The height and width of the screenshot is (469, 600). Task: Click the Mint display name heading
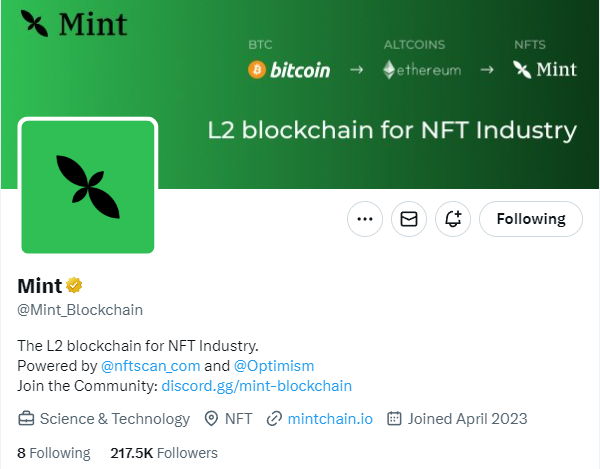tap(40, 286)
